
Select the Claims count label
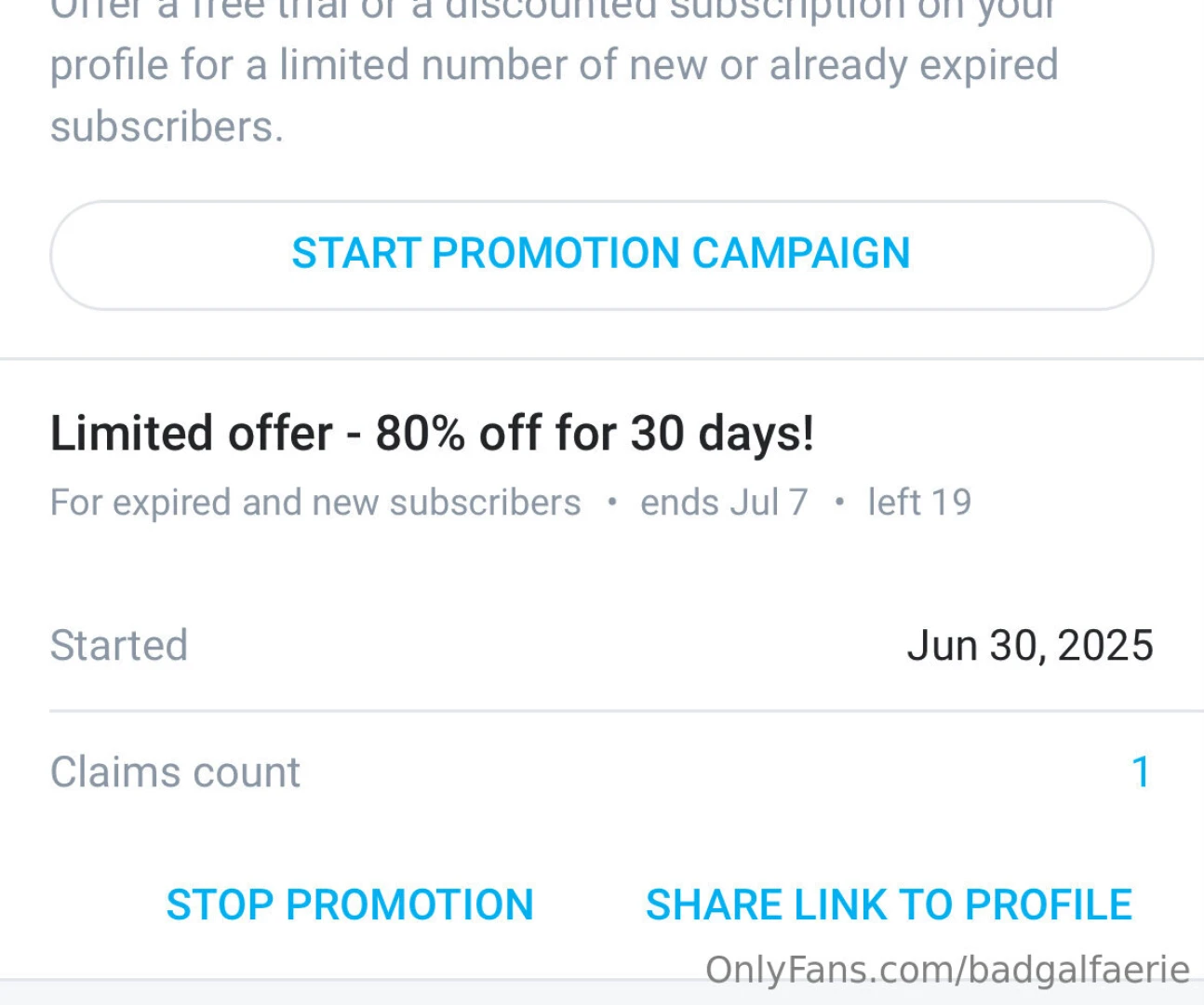tap(175, 772)
